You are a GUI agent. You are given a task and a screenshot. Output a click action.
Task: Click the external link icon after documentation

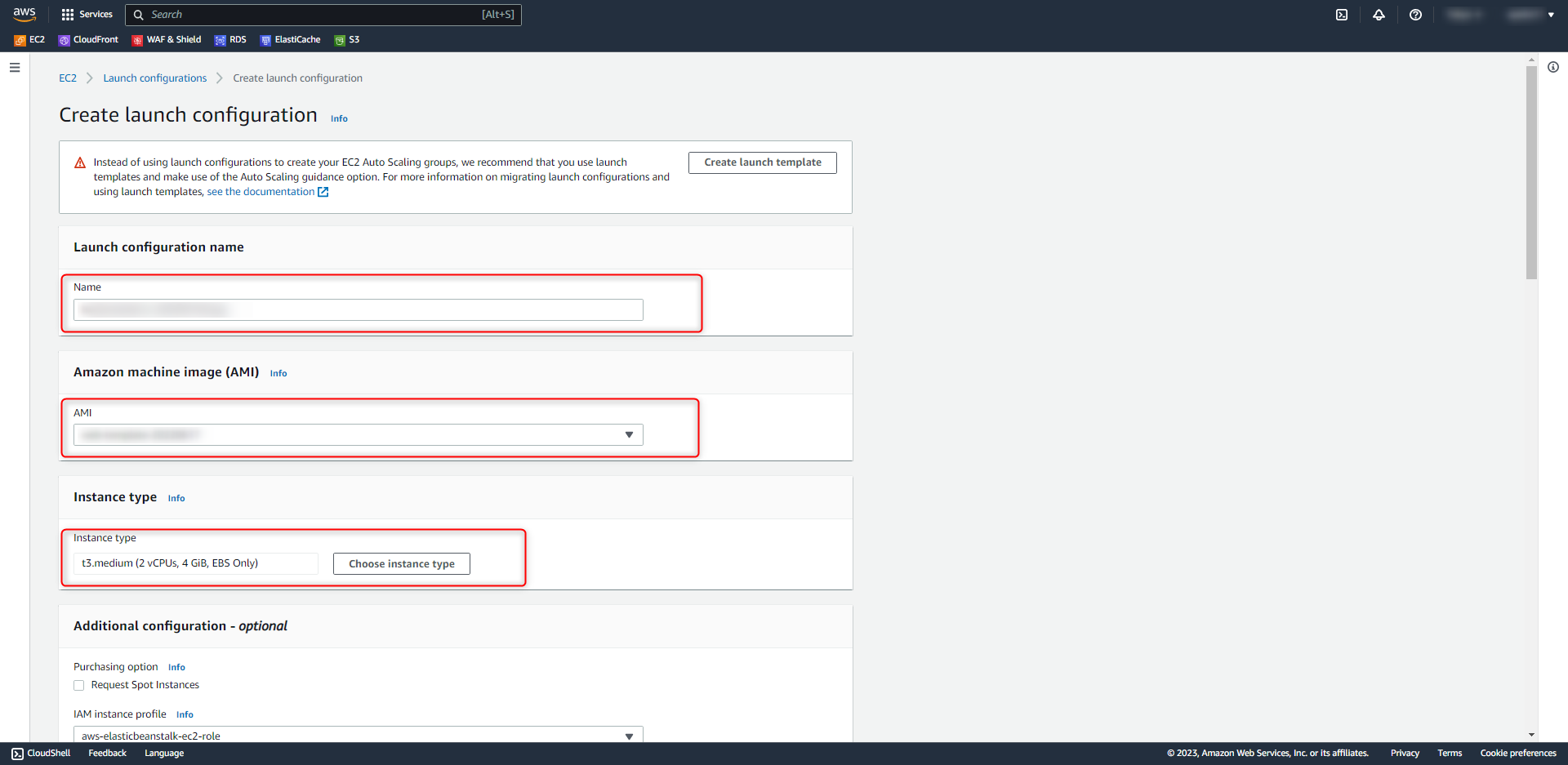tap(323, 192)
